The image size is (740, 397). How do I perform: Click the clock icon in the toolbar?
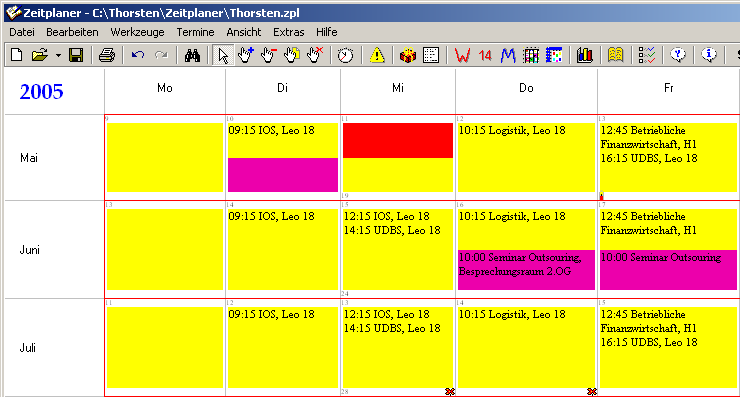(x=345, y=55)
